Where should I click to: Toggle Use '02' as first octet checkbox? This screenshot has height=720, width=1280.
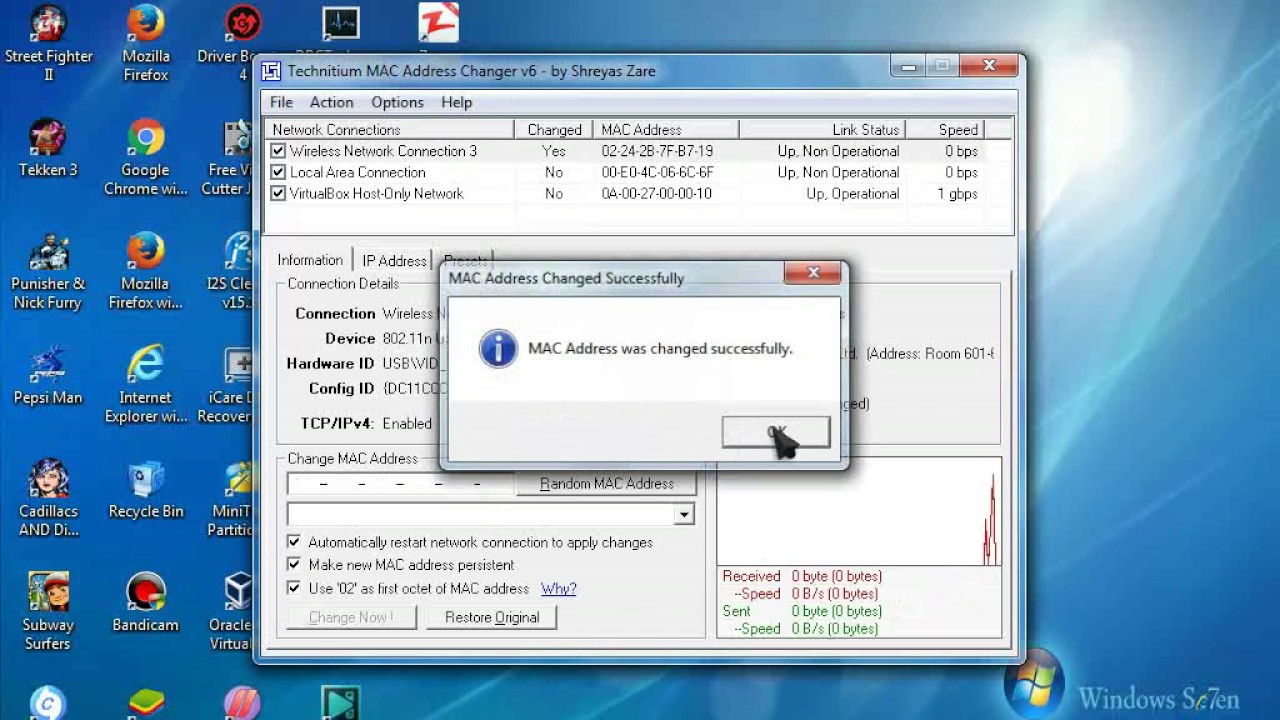(x=294, y=588)
